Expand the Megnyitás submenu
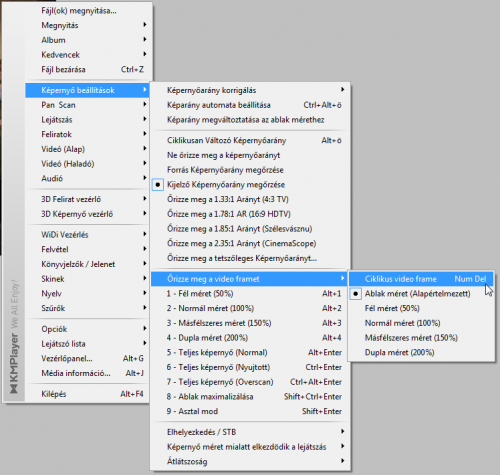This screenshot has height=475, width=500. point(87,25)
